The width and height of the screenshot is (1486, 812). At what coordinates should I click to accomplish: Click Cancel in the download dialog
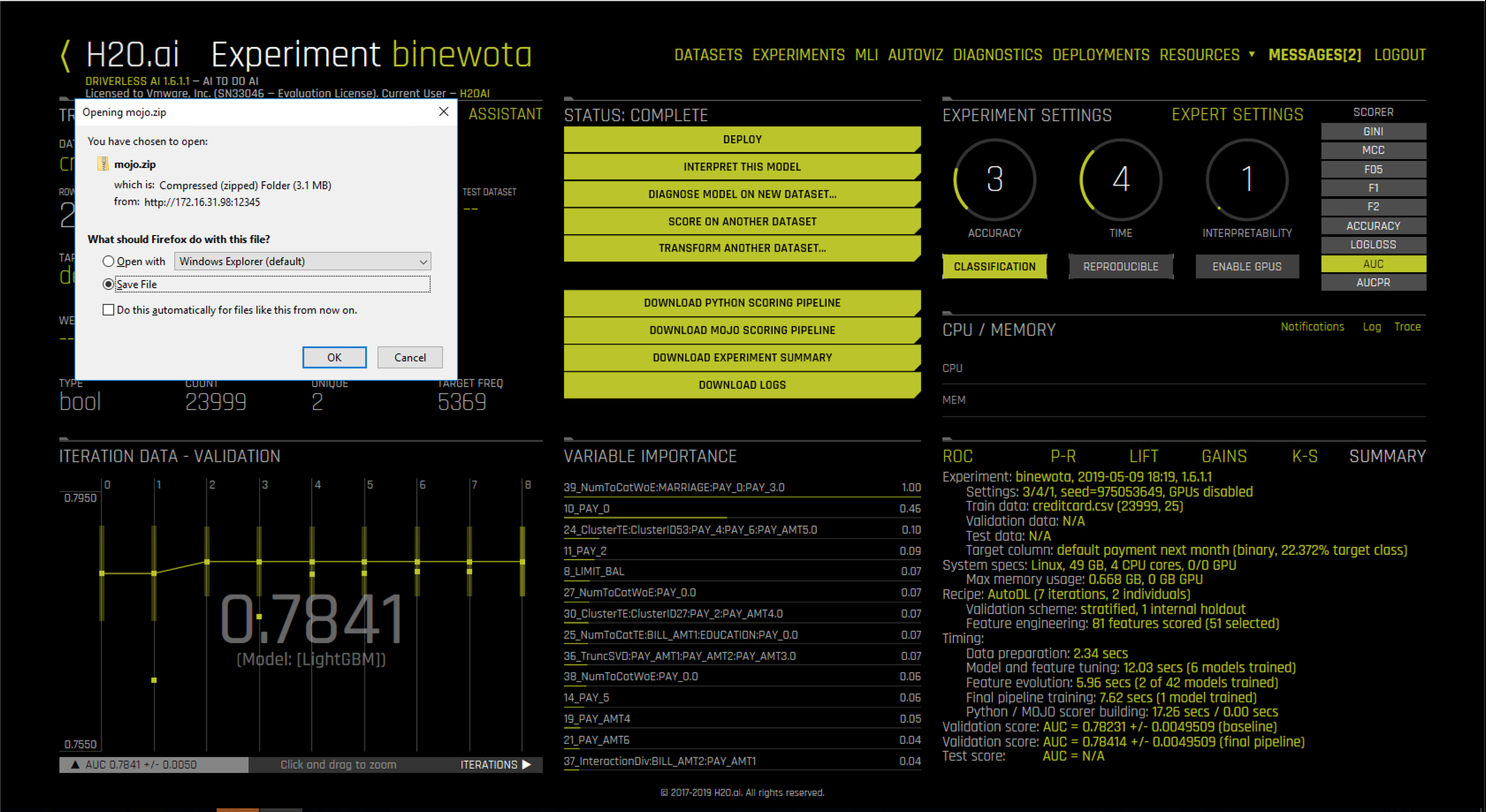pyautogui.click(x=410, y=357)
